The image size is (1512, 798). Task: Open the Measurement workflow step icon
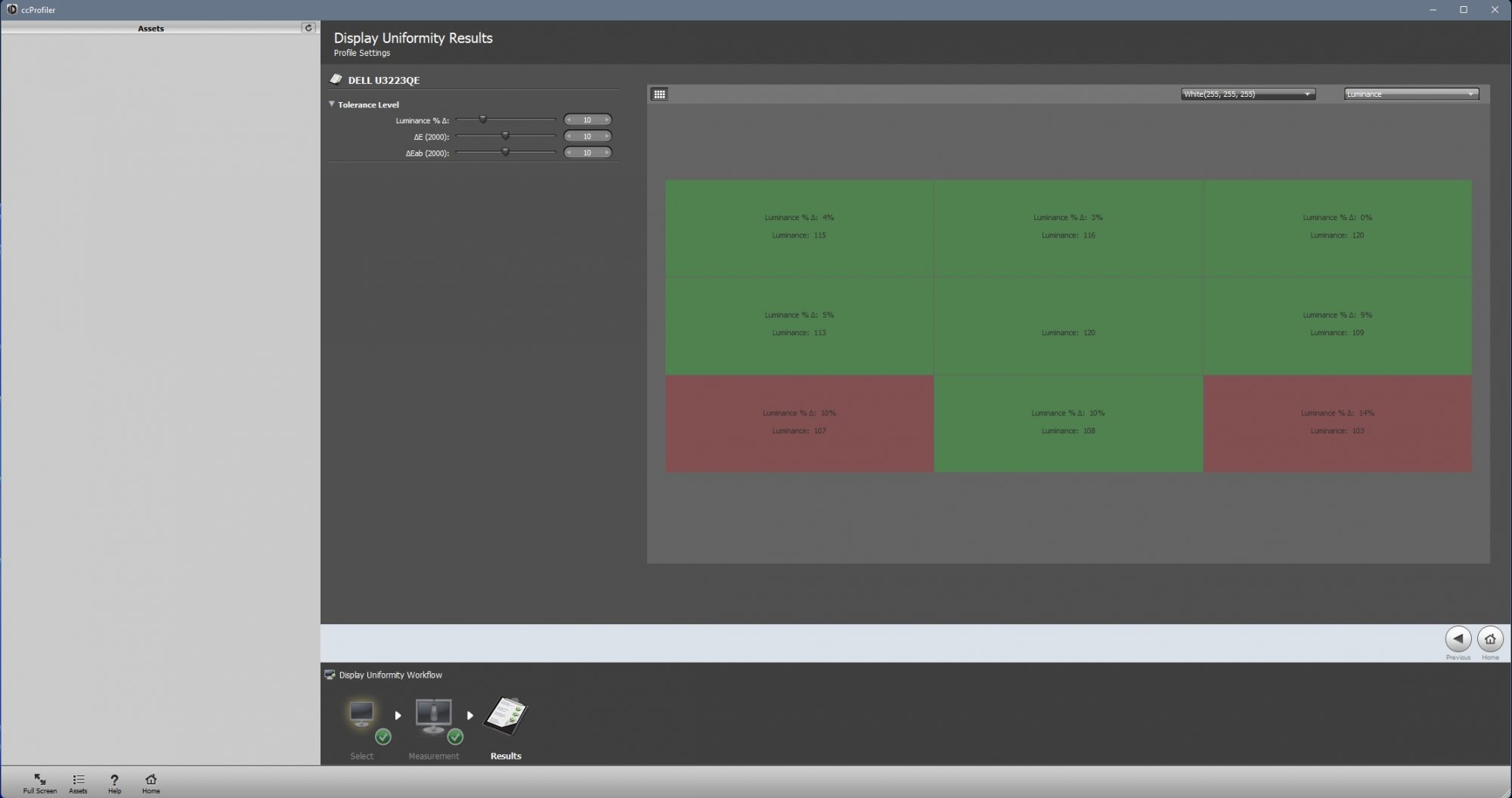coord(434,716)
